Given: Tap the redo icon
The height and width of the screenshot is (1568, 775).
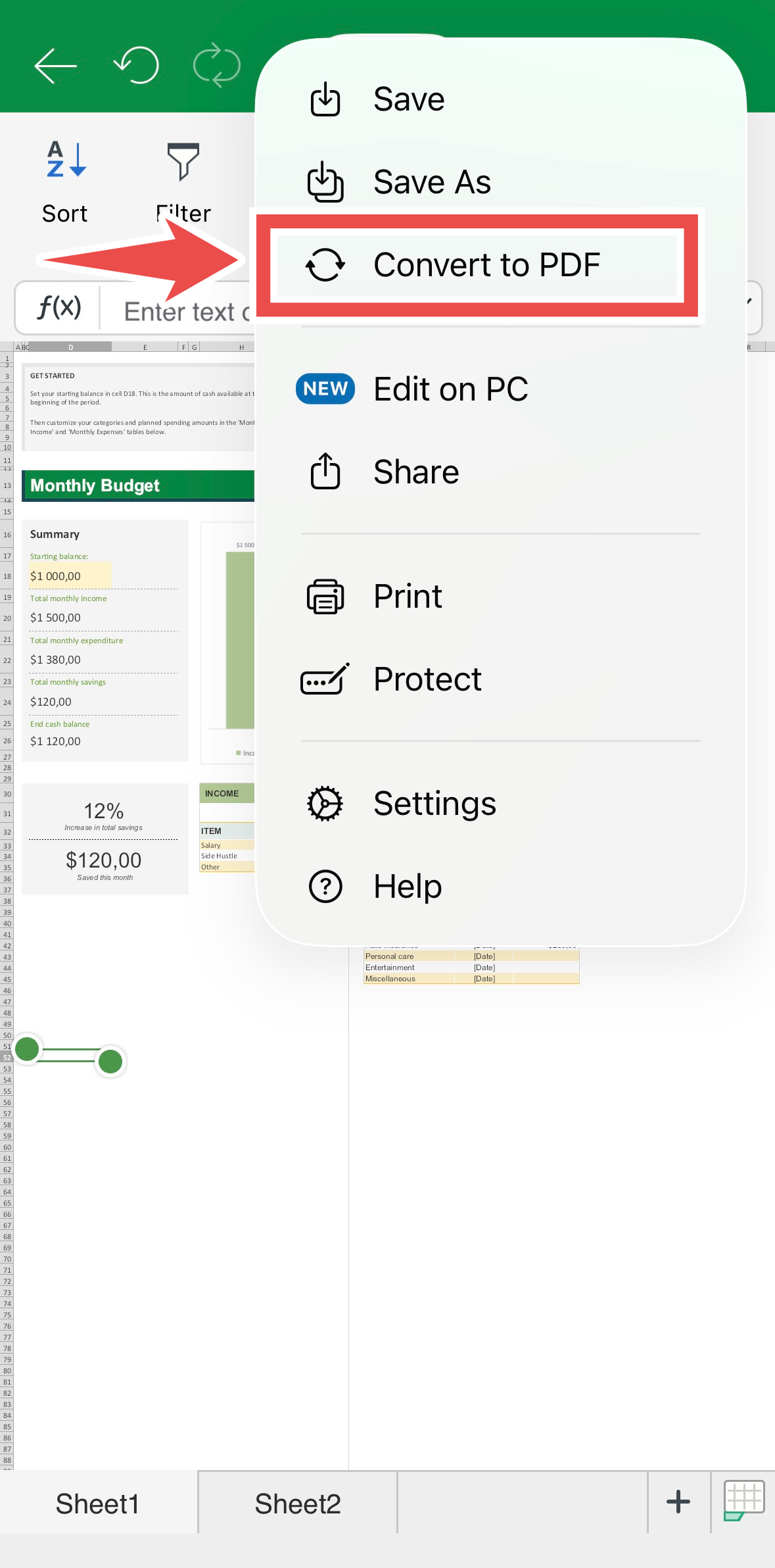Looking at the screenshot, I should tap(217, 66).
